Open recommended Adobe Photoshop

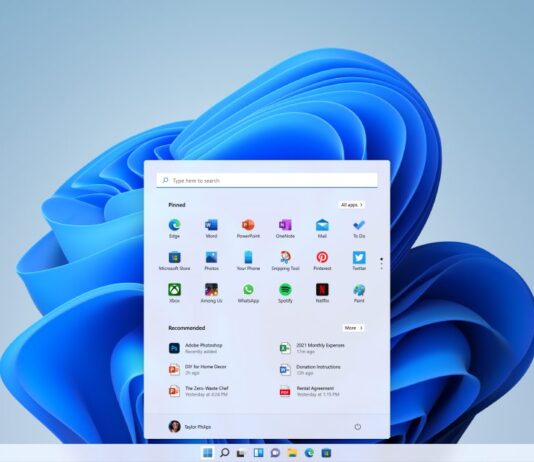pyautogui.click(x=196, y=348)
